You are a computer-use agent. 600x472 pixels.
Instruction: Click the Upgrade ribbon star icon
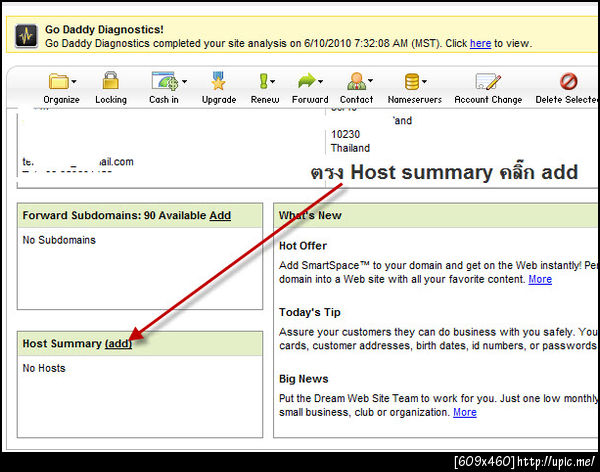[218, 81]
